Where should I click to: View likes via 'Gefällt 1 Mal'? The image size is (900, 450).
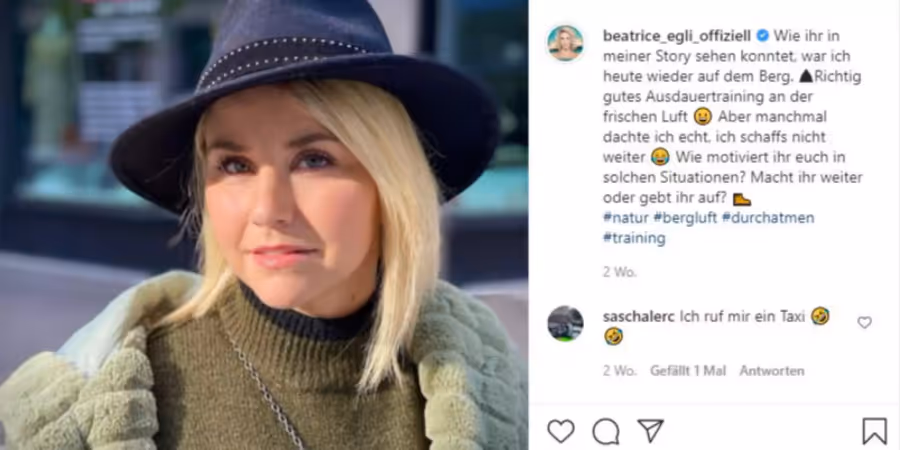(688, 371)
